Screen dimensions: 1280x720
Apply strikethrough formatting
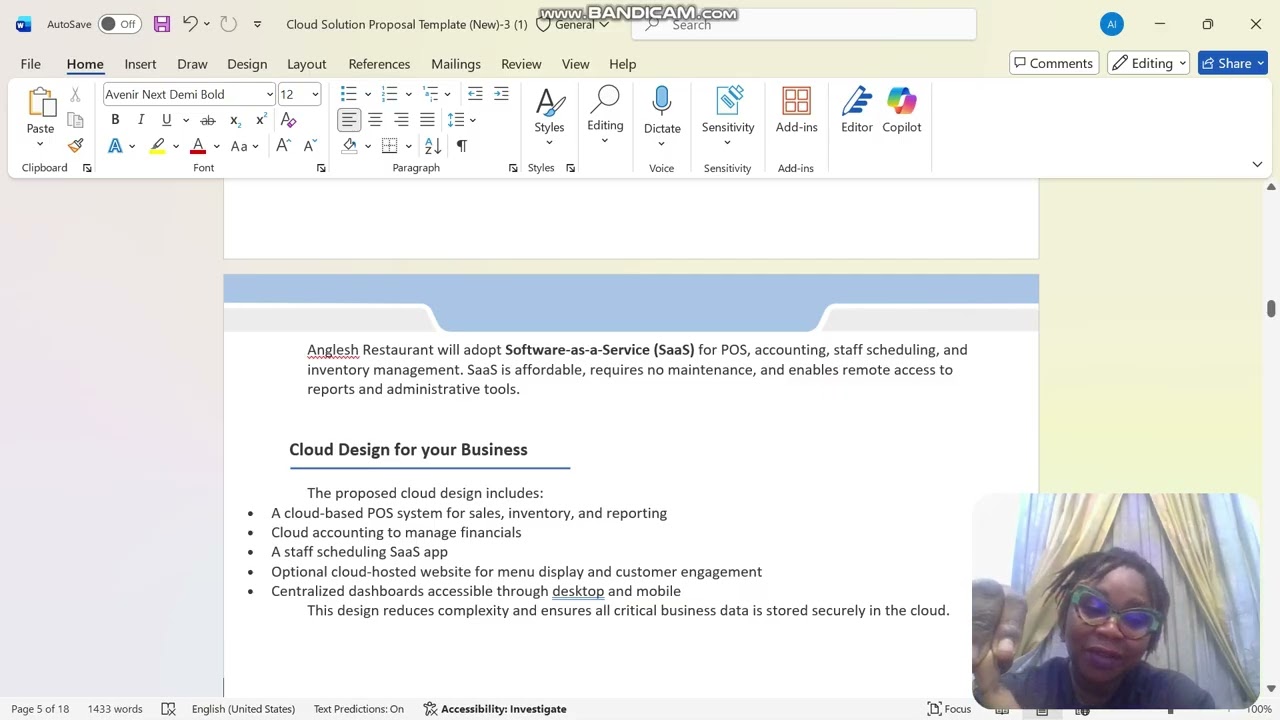tap(208, 120)
